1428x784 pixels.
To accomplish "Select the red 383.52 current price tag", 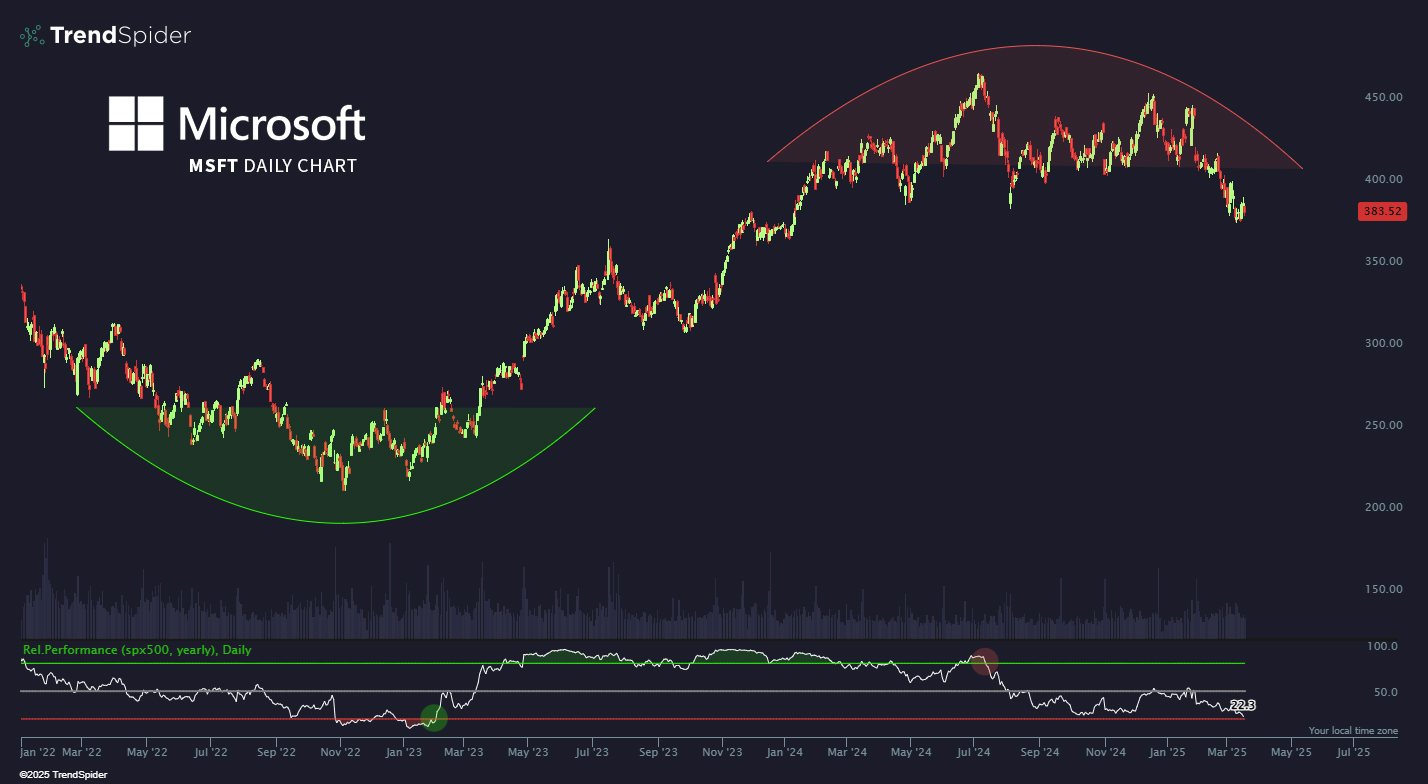I will pyautogui.click(x=1381, y=211).
